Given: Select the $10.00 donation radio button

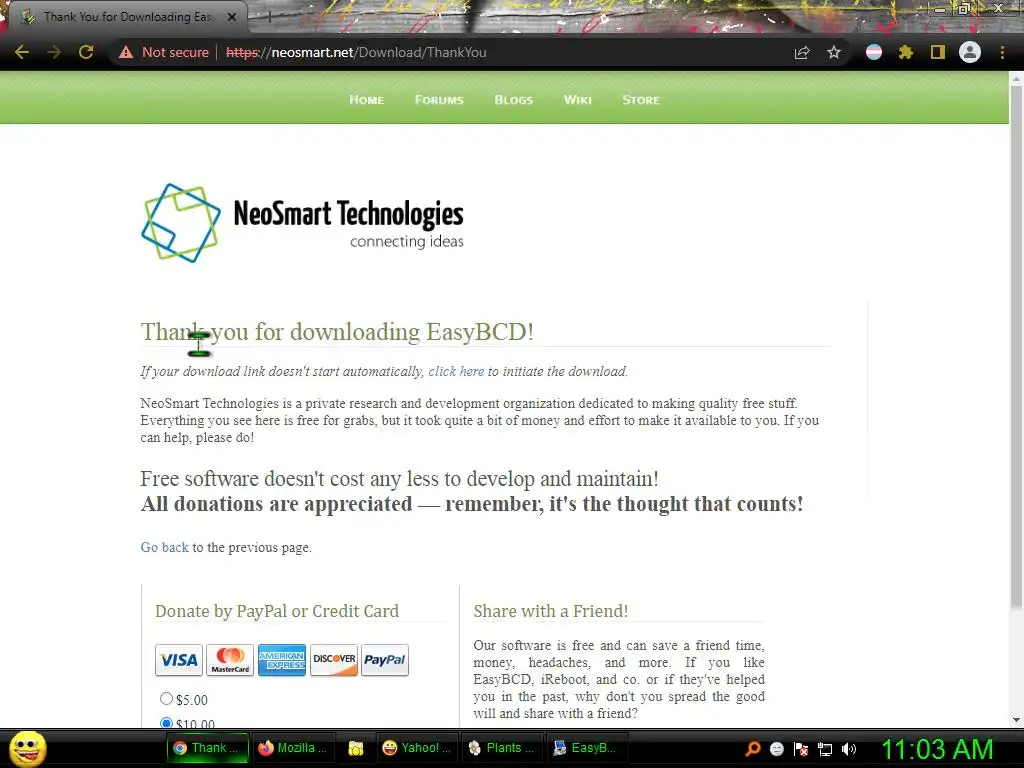Looking at the screenshot, I should click(x=167, y=723).
